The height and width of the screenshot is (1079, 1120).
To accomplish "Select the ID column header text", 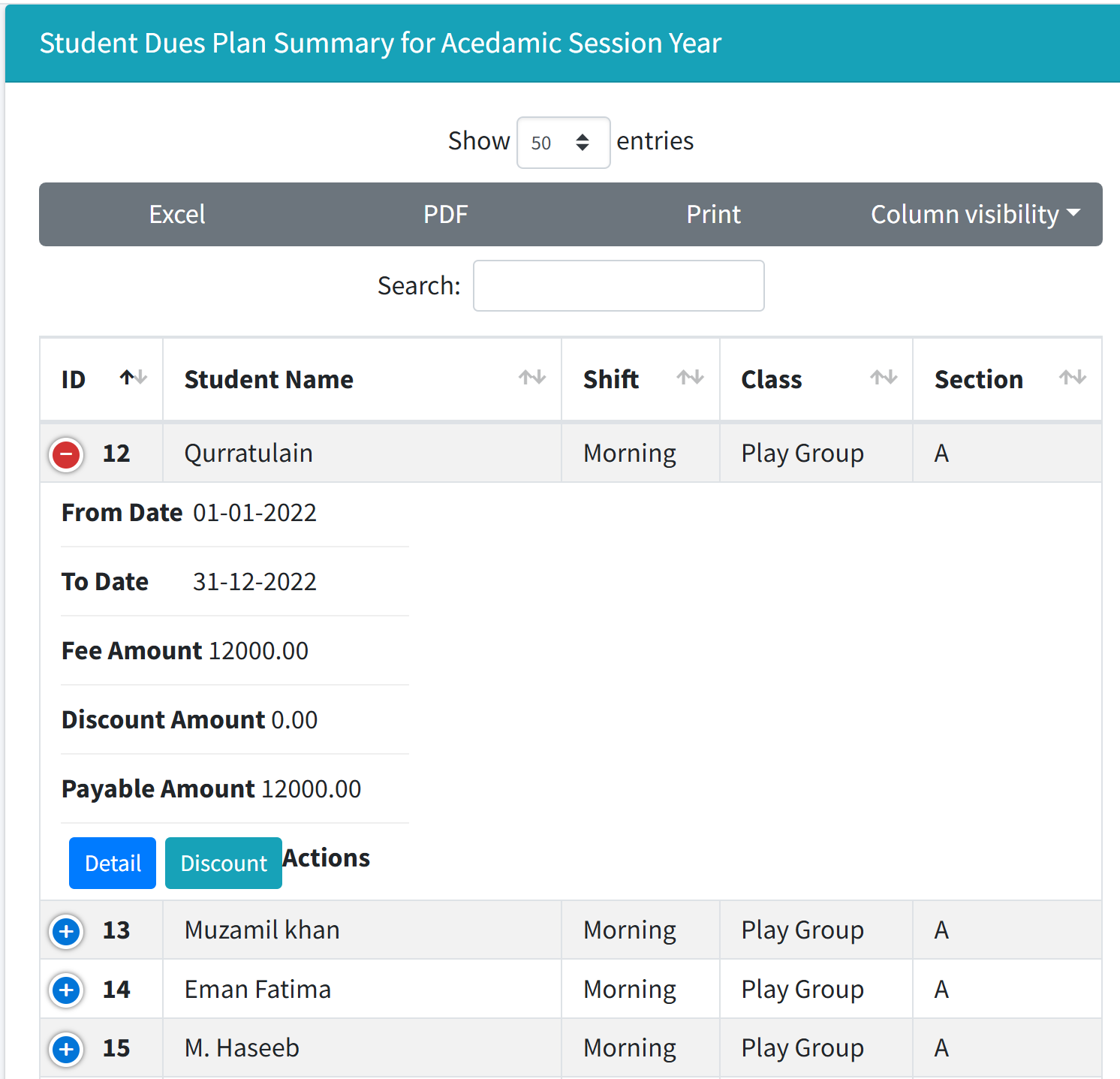I will tap(74, 380).
